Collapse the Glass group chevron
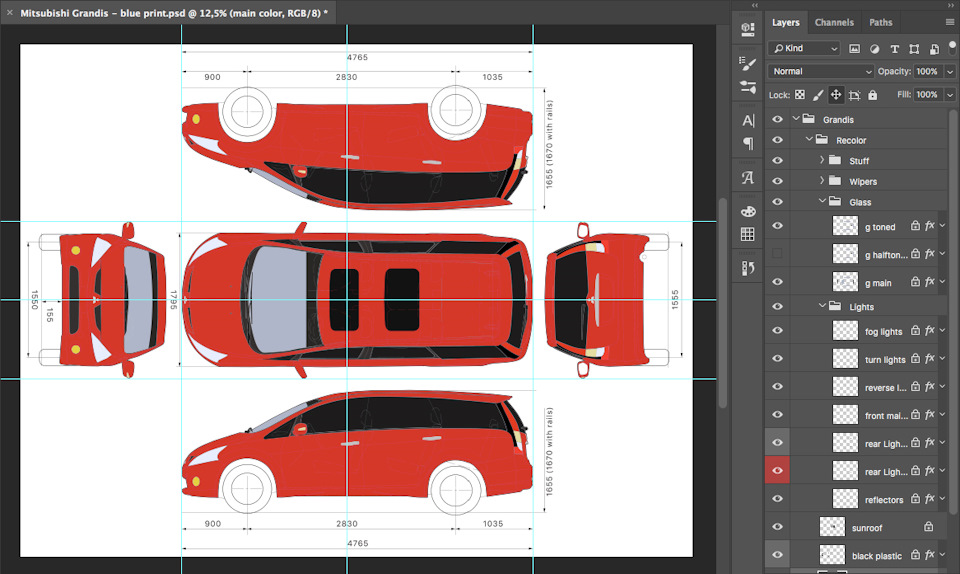 pyautogui.click(x=822, y=201)
